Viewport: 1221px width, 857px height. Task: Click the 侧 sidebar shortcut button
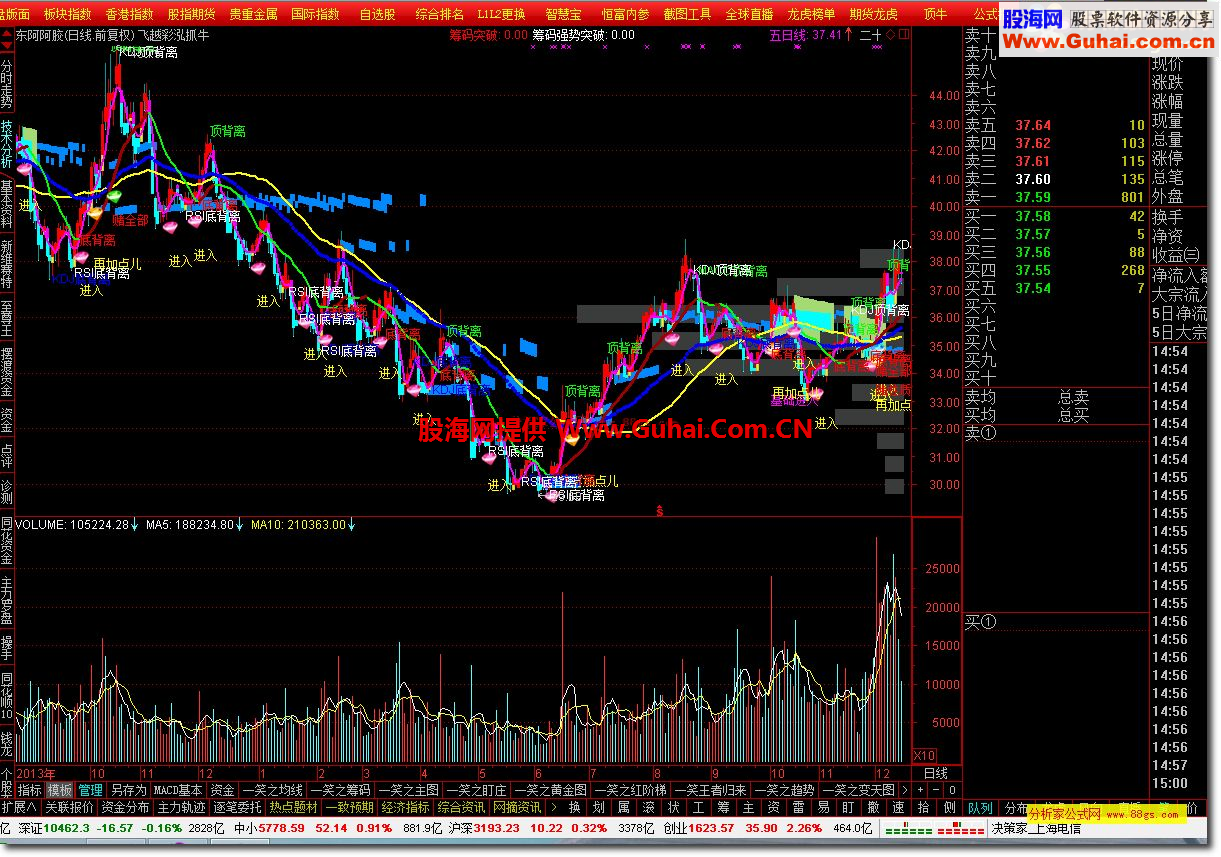point(949,807)
